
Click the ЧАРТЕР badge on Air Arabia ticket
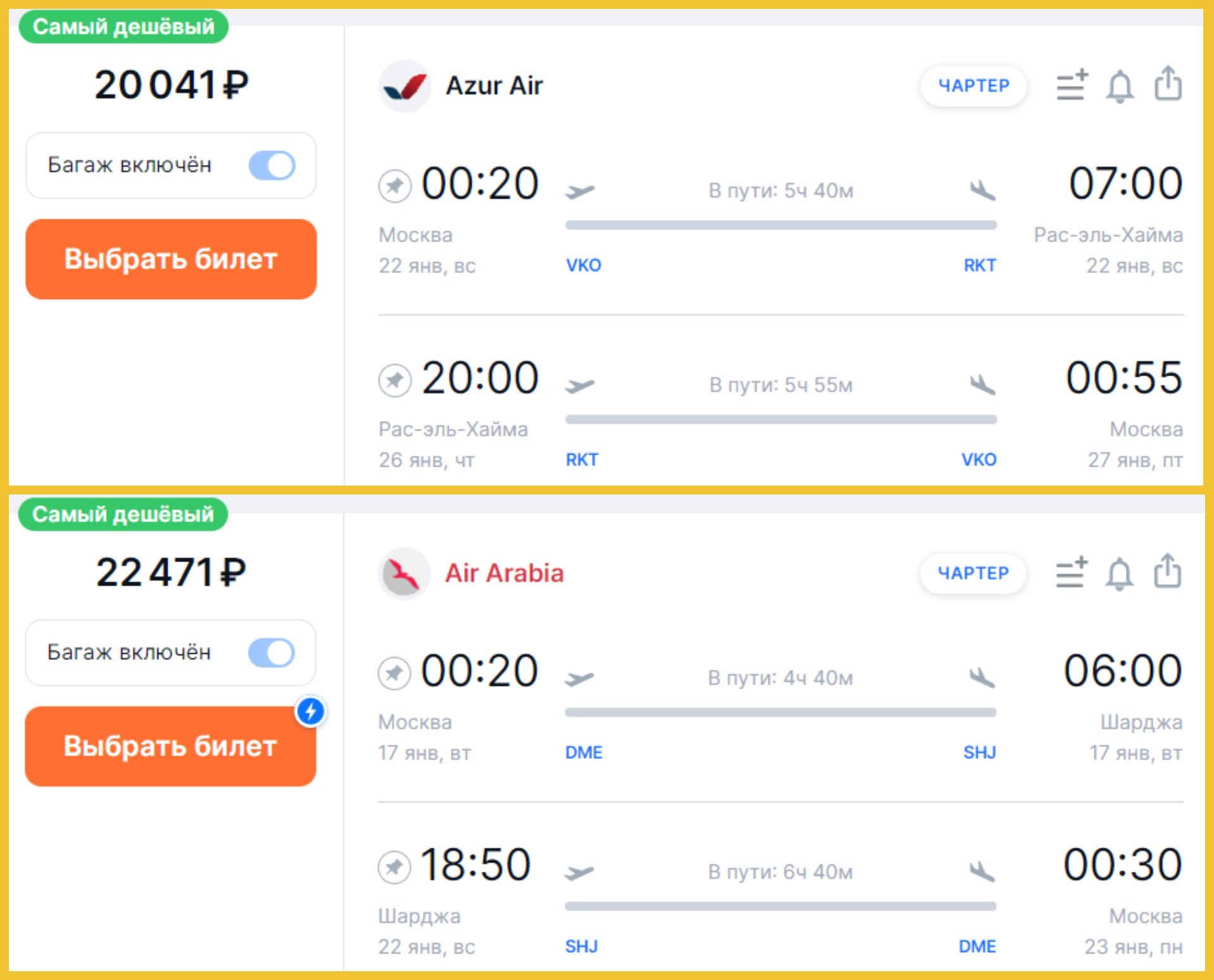click(973, 573)
